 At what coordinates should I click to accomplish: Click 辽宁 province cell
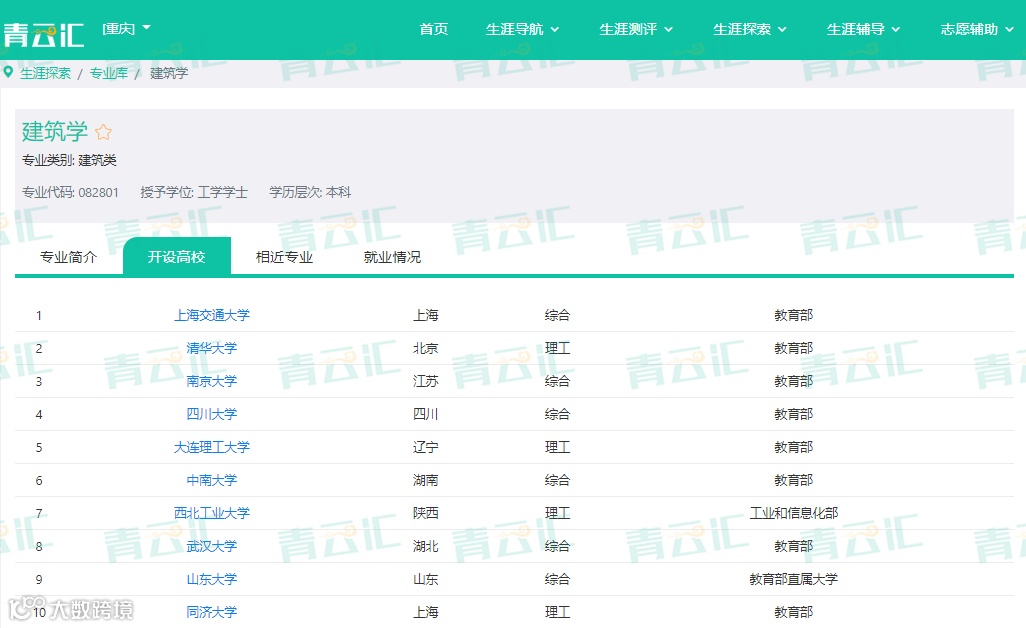[426, 447]
